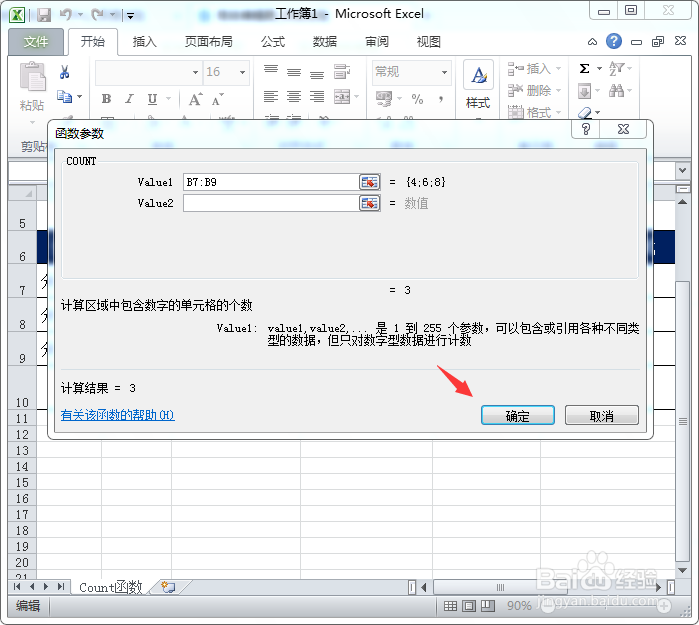Expand the Insert (插入) cells dropdown
Image resolution: width=699 pixels, height=625 pixels.
coord(558,69)
